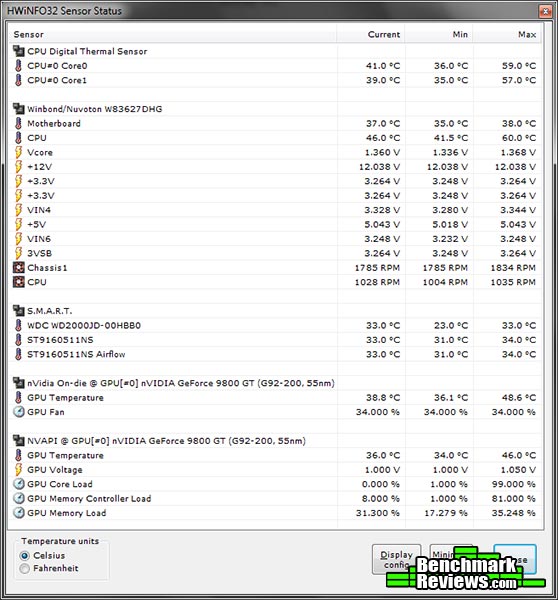Click thermometer icon beside WDC WD2000JD-00HBB0
The width and height of the screenshot is (558, 600).
(x=18, y=325)
